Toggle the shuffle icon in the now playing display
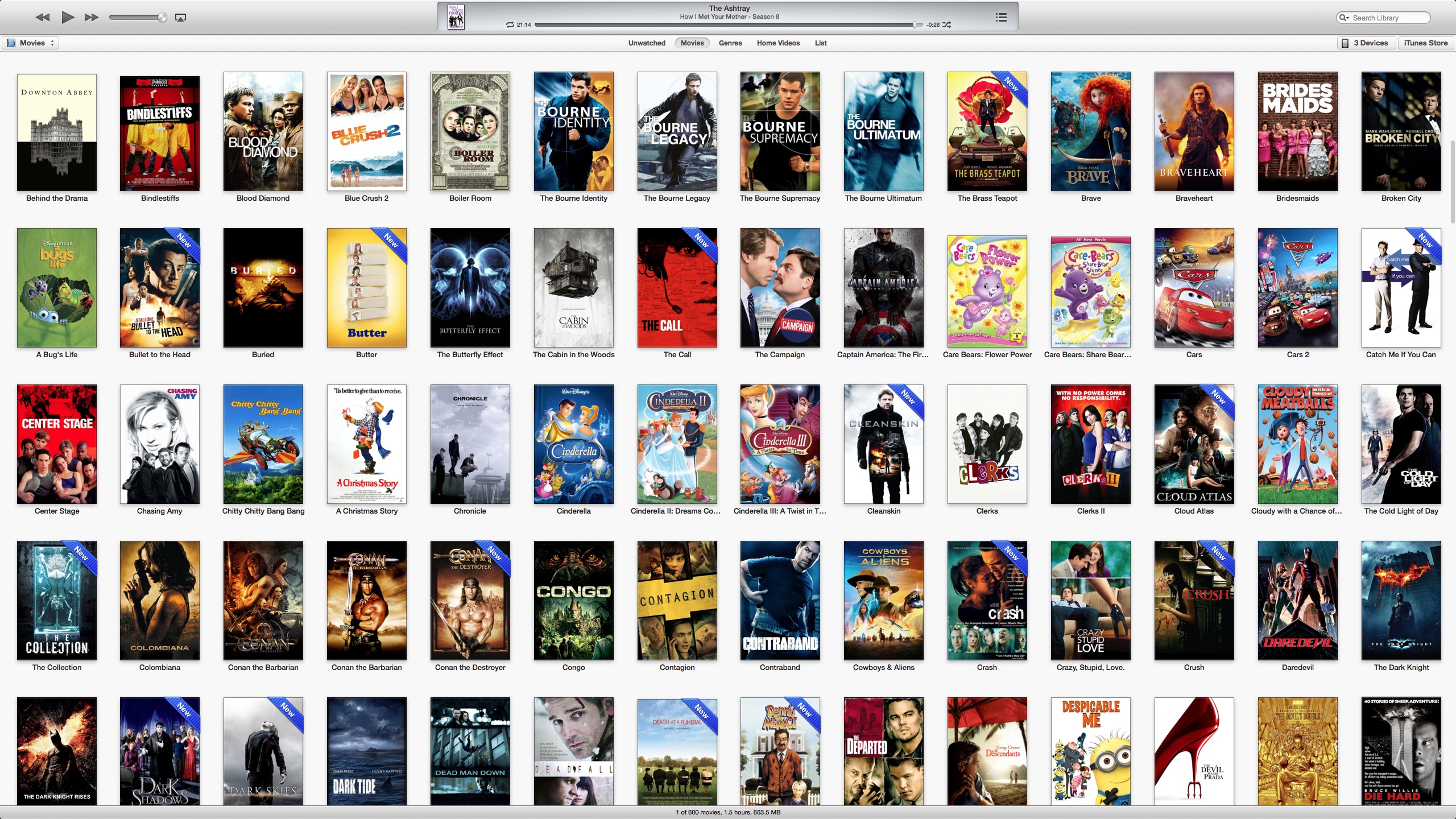Image resolution: width=1456 pixels, height=819 pixels. (x=946, y=25)
